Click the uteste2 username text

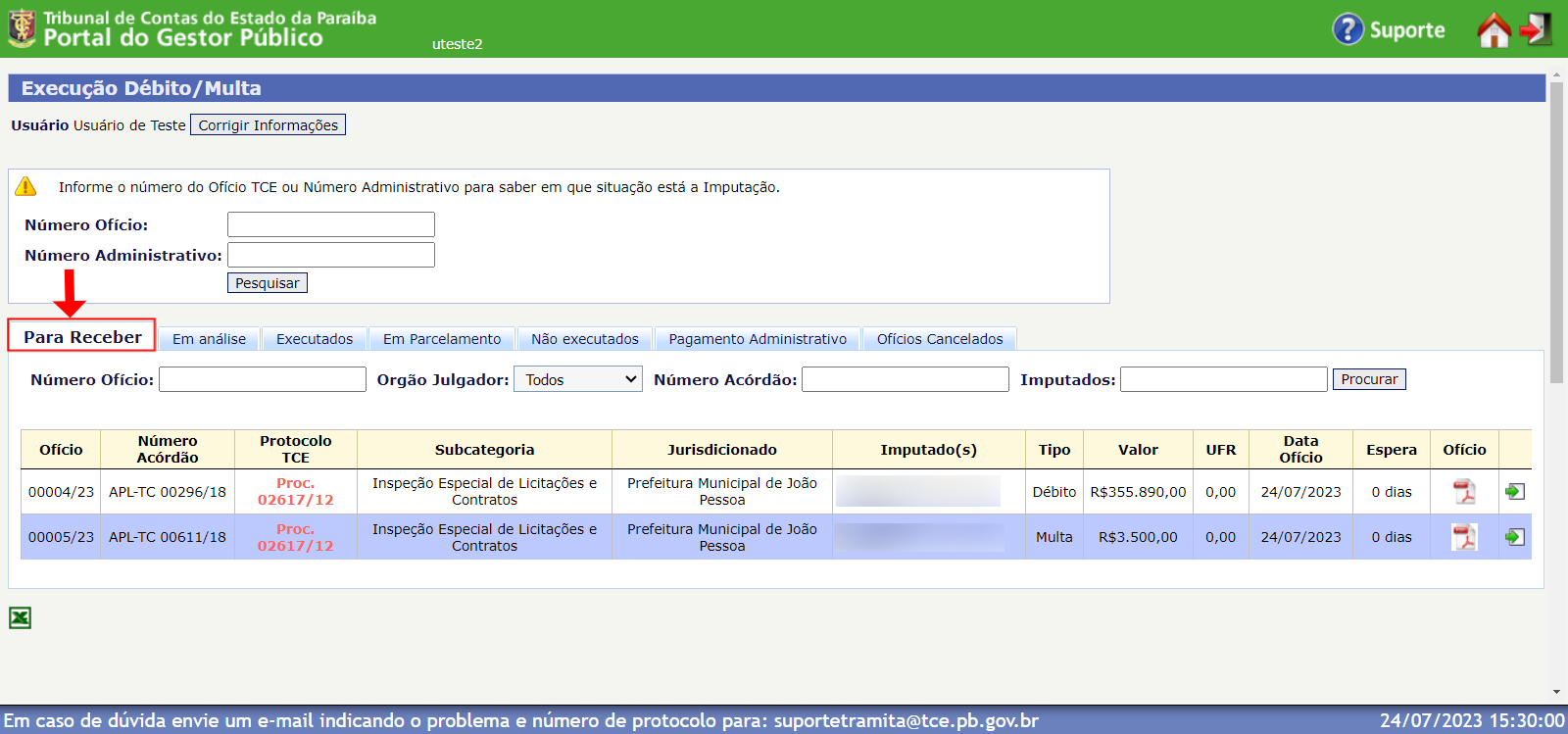click(x=457, y=44)
